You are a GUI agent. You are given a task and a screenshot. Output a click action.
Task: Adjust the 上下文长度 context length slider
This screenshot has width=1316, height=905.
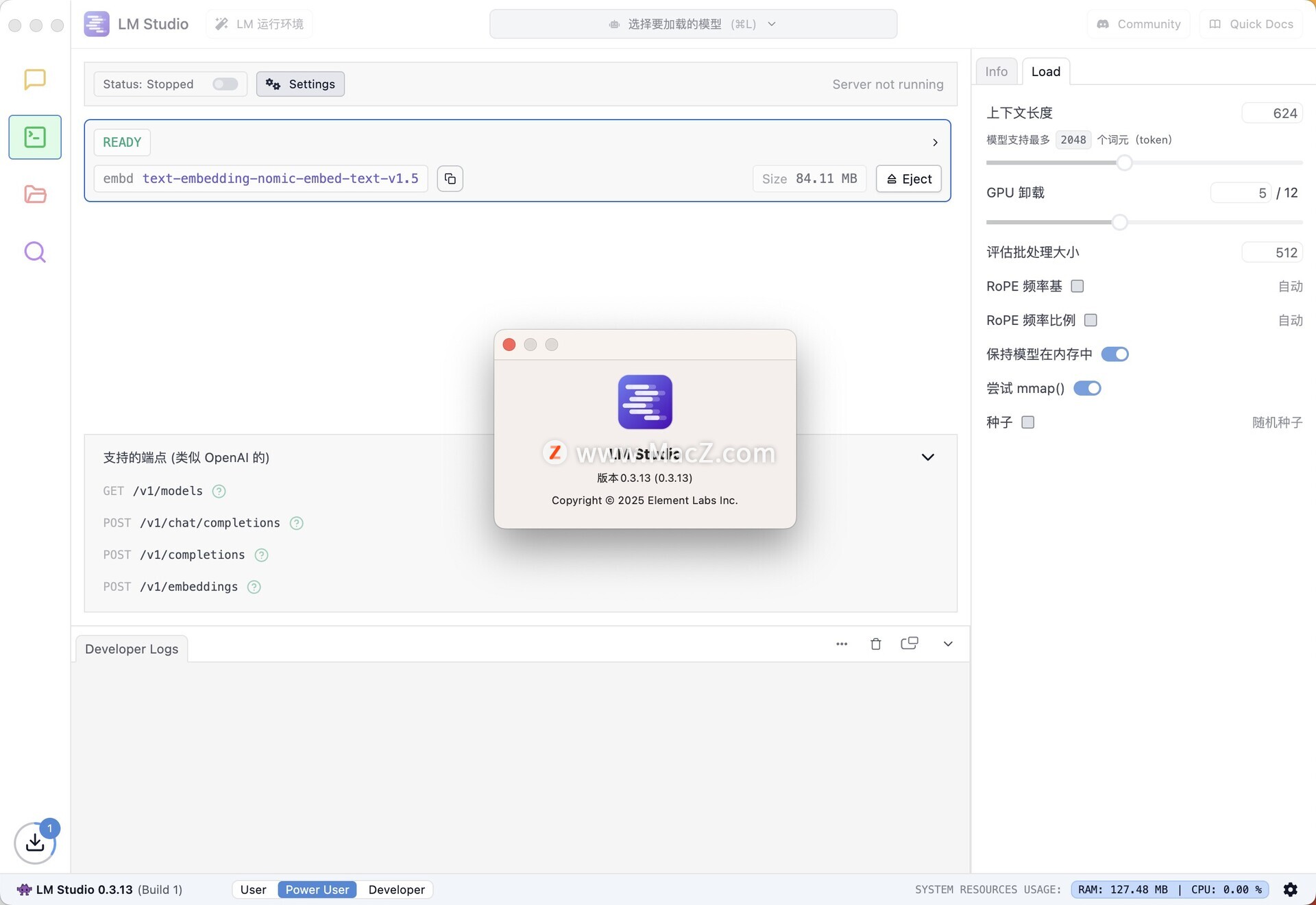[1124, 162]
